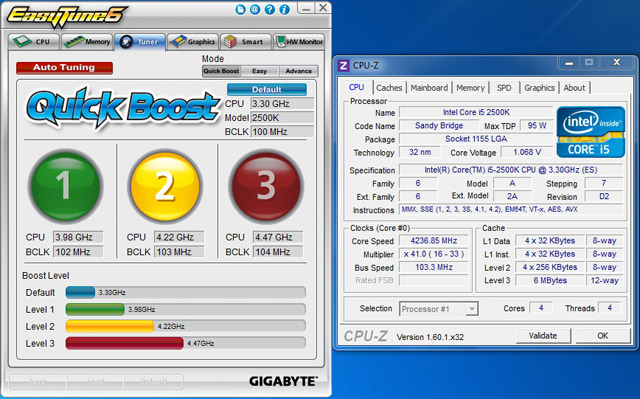The image size is (640, 399).
Task: Click the Level 2 4.22GHz yellow bar
Action: (185, 326)
